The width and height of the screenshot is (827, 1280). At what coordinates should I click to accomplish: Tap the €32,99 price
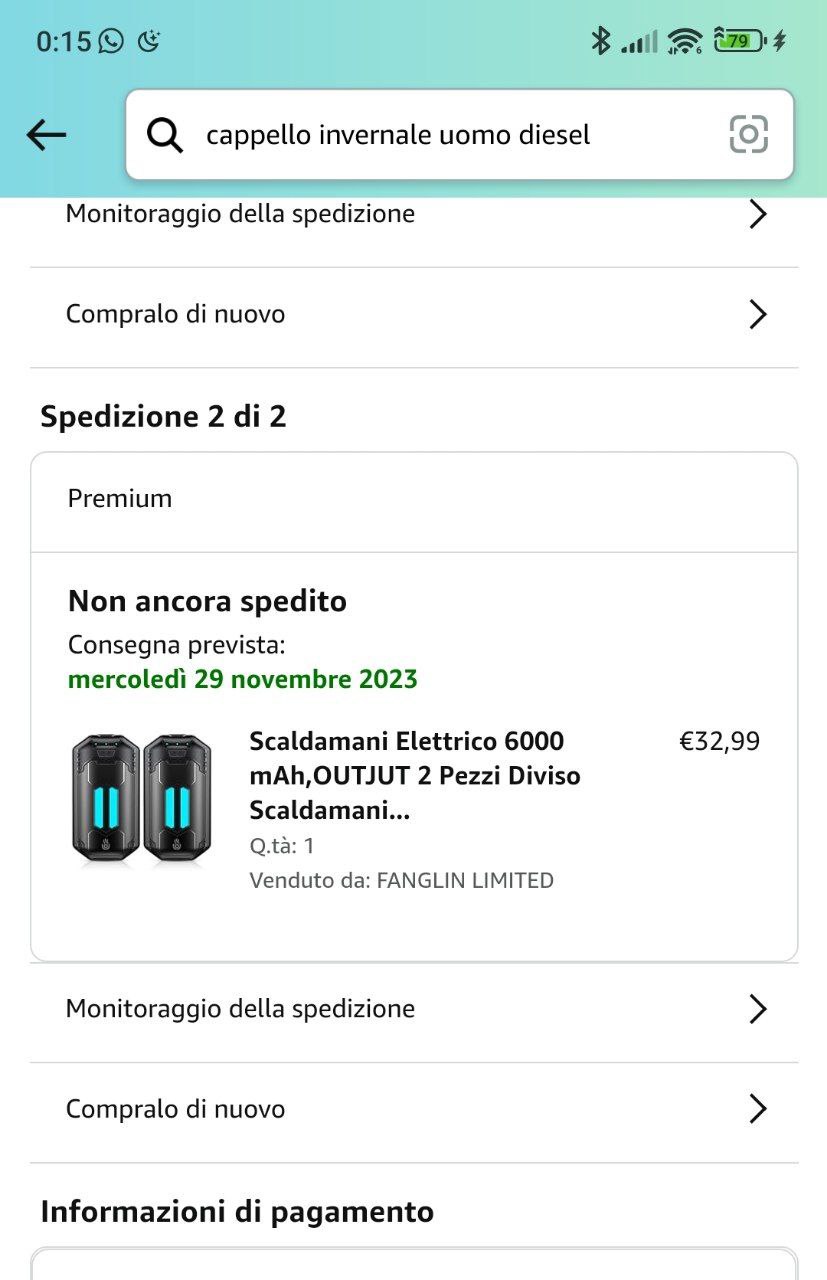pos(719,742)
